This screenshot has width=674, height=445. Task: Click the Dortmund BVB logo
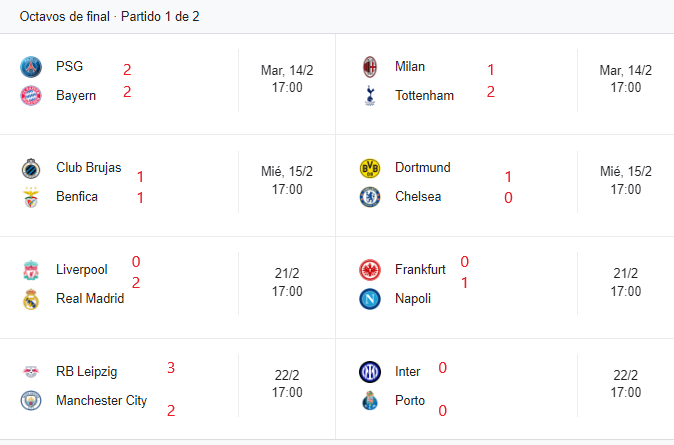pyautogui.click(x=370, y=168)
